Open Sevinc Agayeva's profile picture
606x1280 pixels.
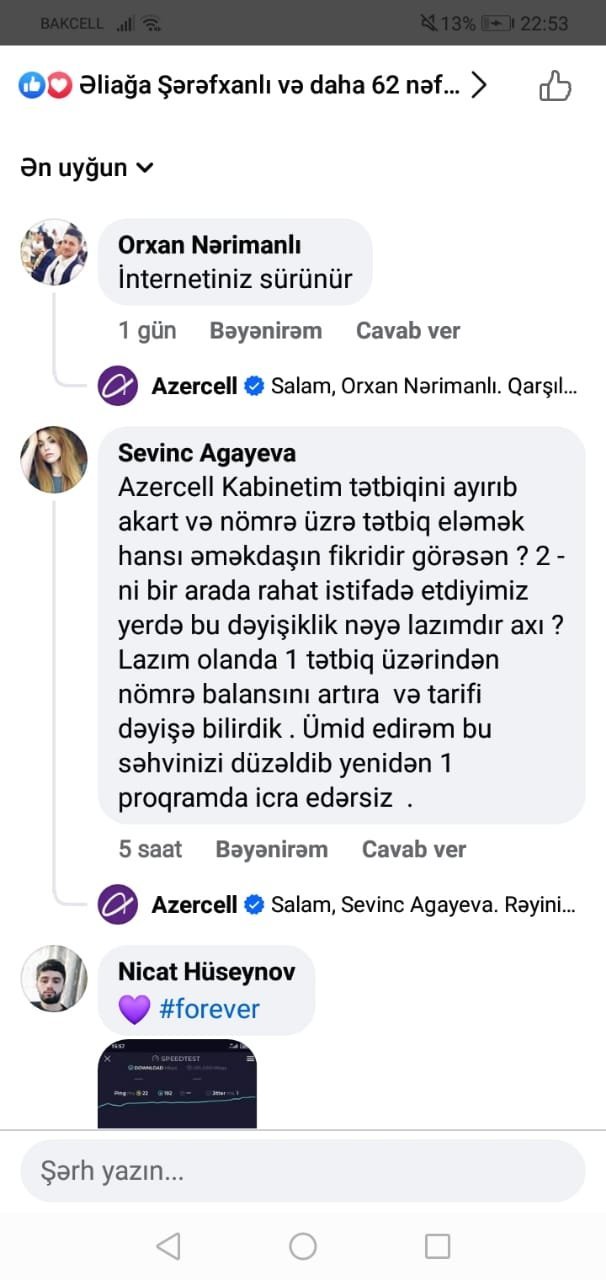54,459
